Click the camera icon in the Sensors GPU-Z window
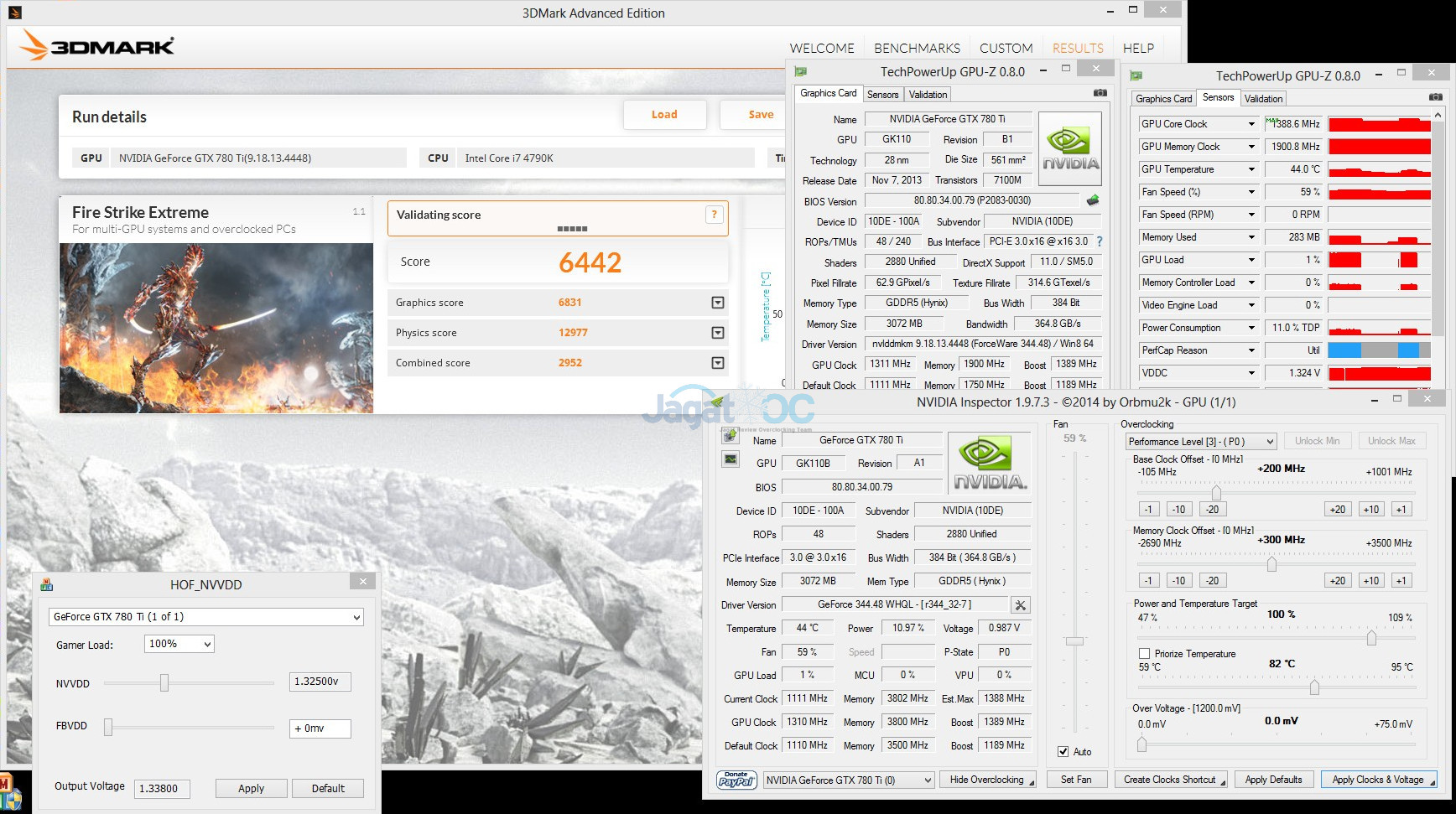 coord(1435,97)
